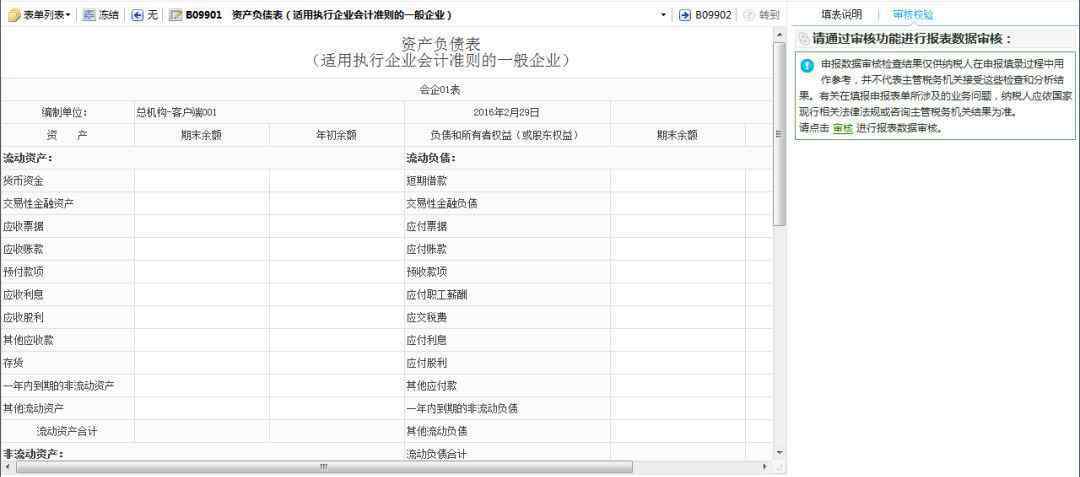The image size is (1080, 477).
Task: Click the icon beside 请通过审核功能 heading
Action: pyautogui.click(x=804, y=39)
